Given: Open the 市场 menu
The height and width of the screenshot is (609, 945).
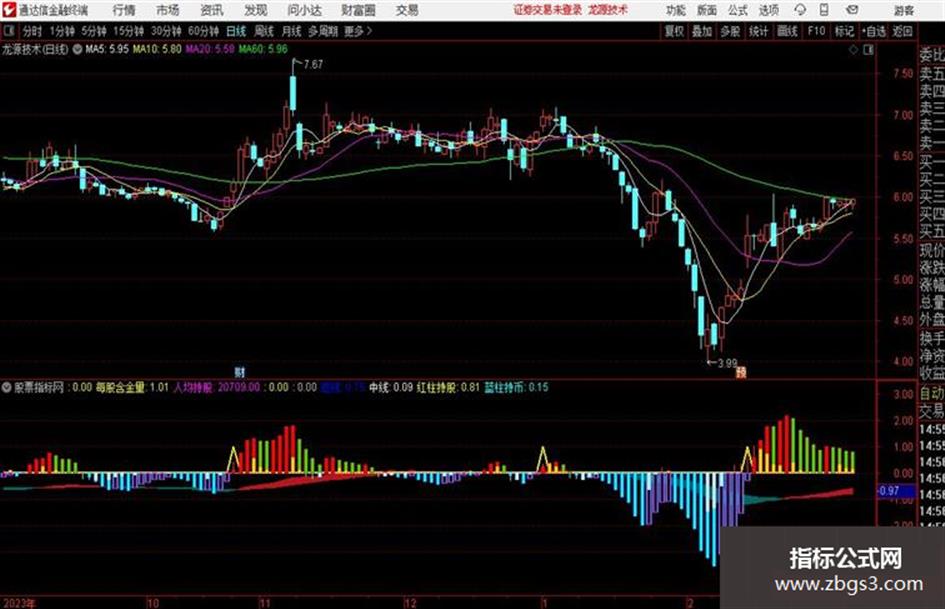Looking at the screenshot, I should pyautogui.click(x=168, y=10).
